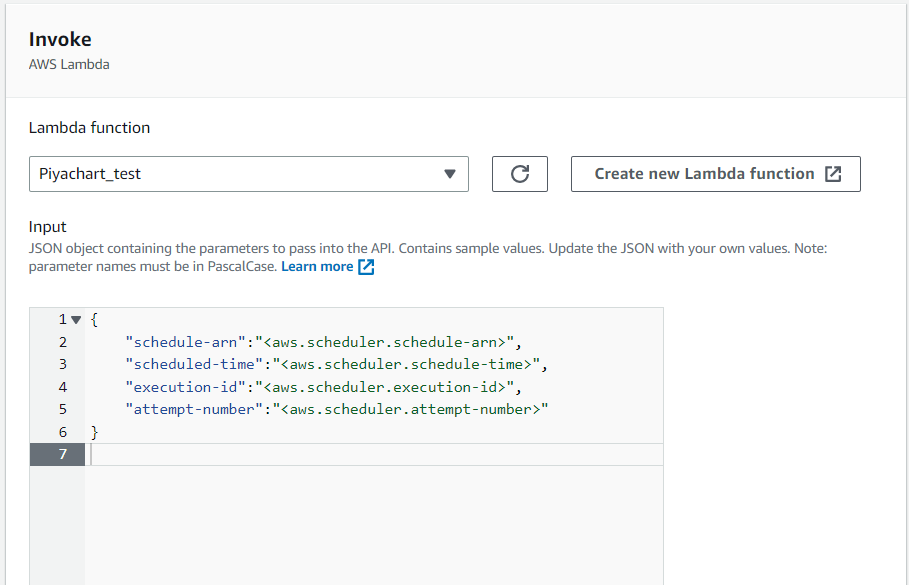Click line number 4 in editor gutter
Viewport: 909px width, 585px height.
click(x=62, y=387)
